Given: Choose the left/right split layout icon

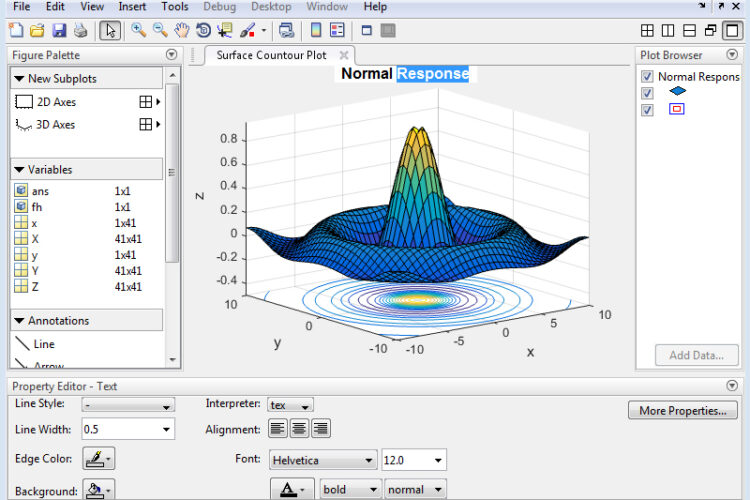Looking at the screenshot, I should tap(668, 31).
